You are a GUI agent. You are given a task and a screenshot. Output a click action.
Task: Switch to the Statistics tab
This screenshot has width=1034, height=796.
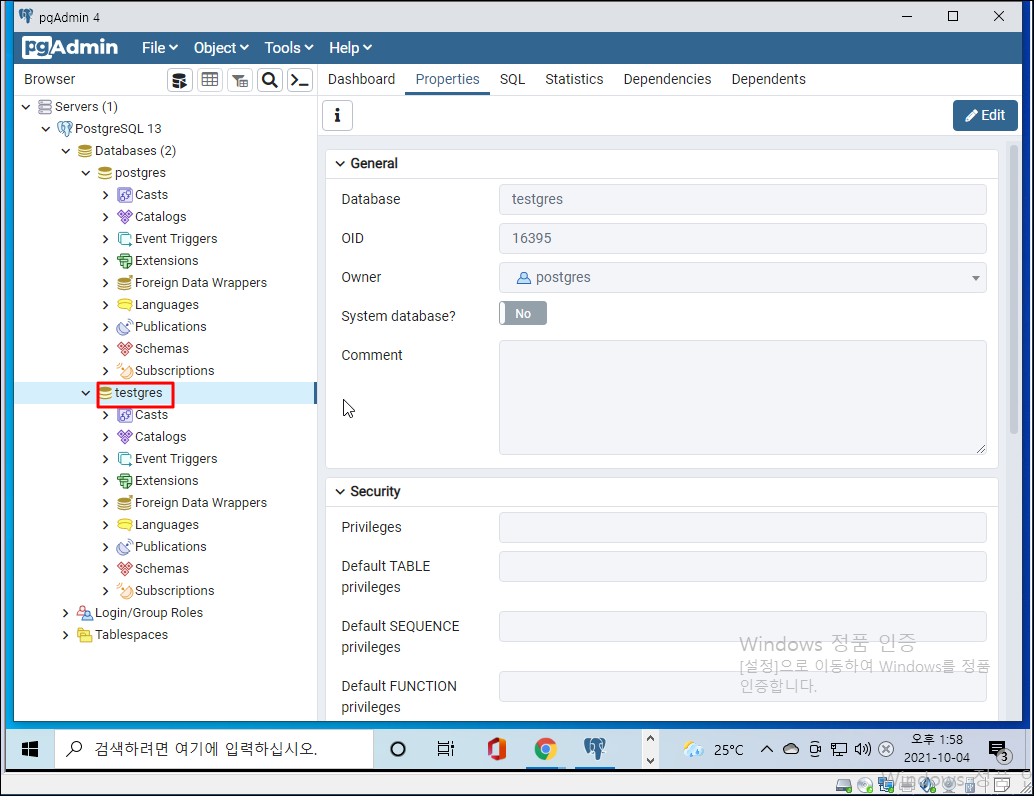[574, 79]
